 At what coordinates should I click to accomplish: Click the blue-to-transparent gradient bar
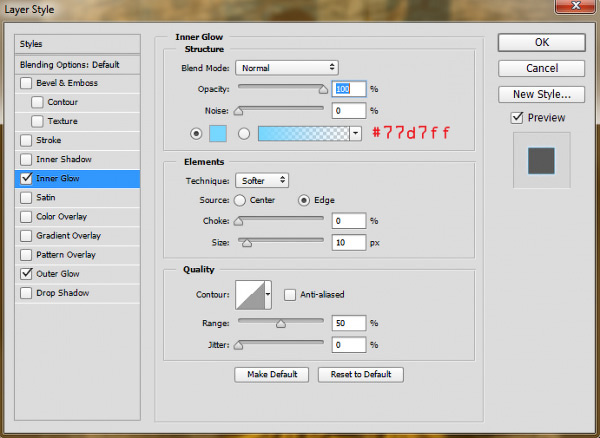tap(304, 134)
